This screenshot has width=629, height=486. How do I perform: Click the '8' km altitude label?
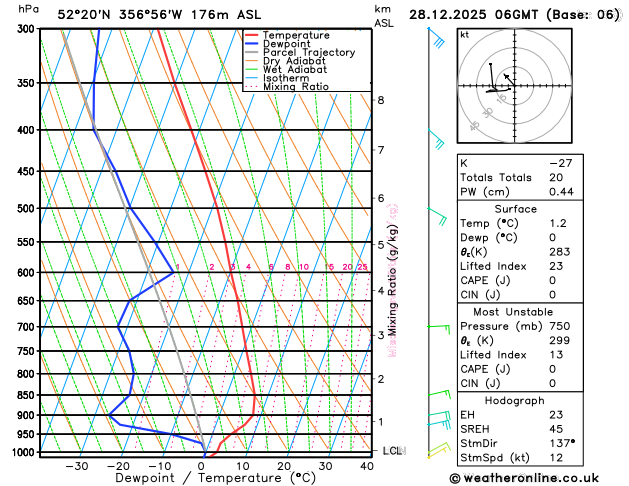click(381, 100)
